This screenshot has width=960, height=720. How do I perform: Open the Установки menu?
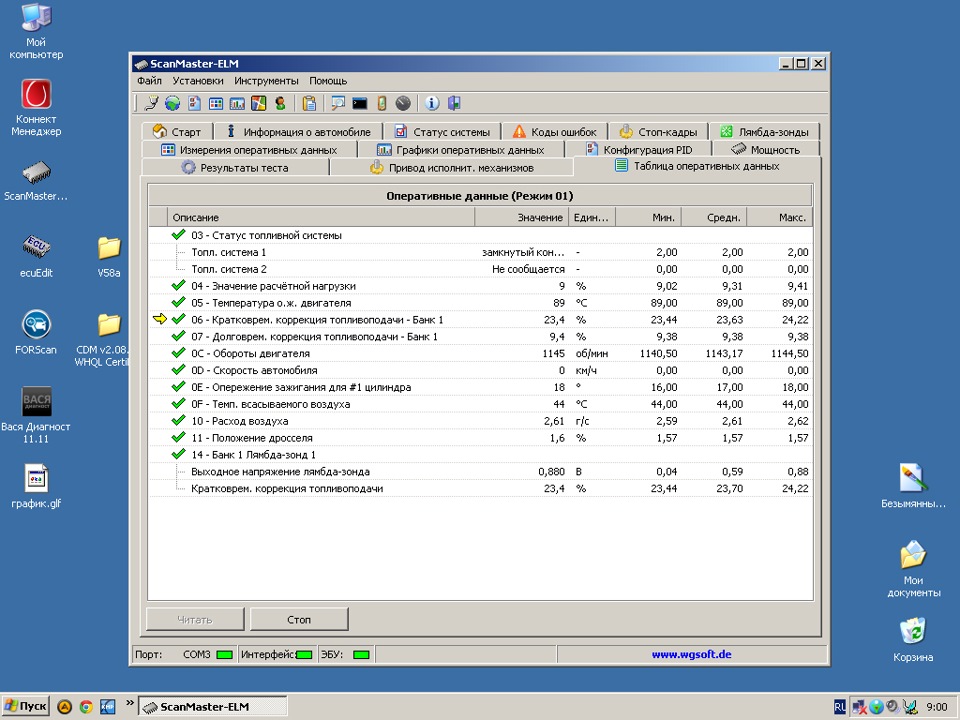198,81
